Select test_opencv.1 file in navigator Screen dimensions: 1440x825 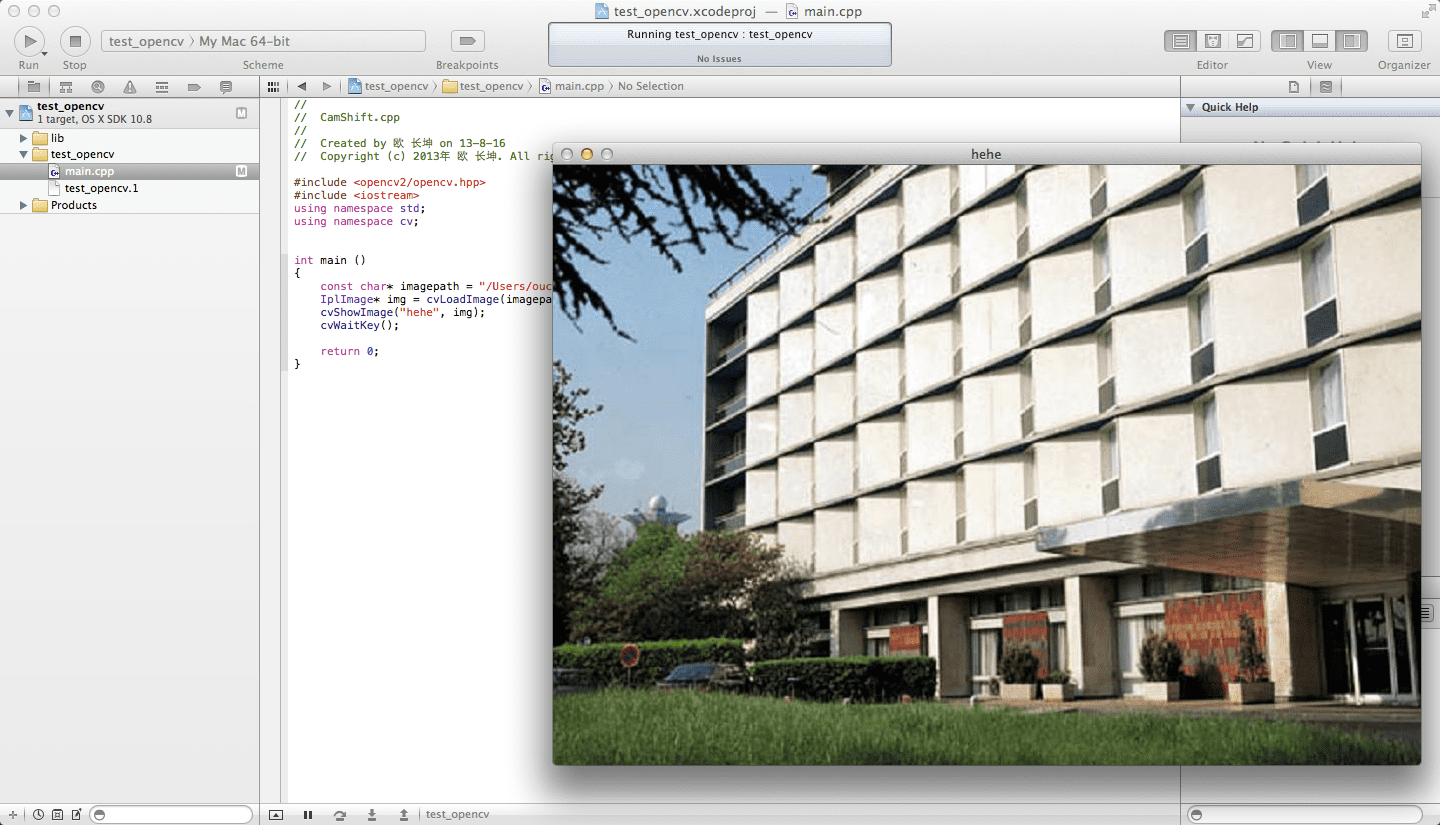click(x=101, y=188)
